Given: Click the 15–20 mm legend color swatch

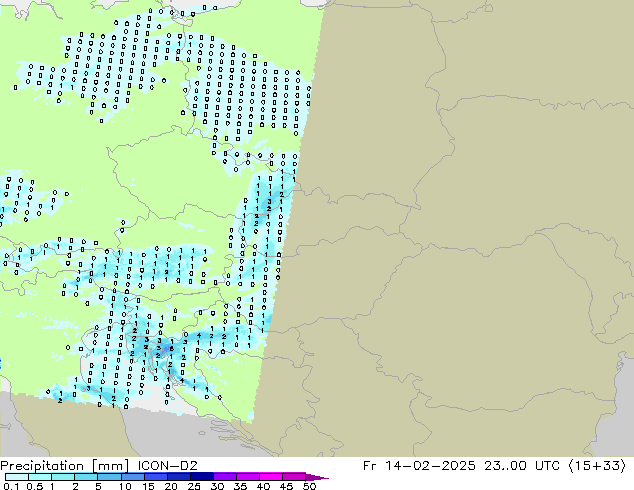Looking at the screenshot, I should coord(155,477).
